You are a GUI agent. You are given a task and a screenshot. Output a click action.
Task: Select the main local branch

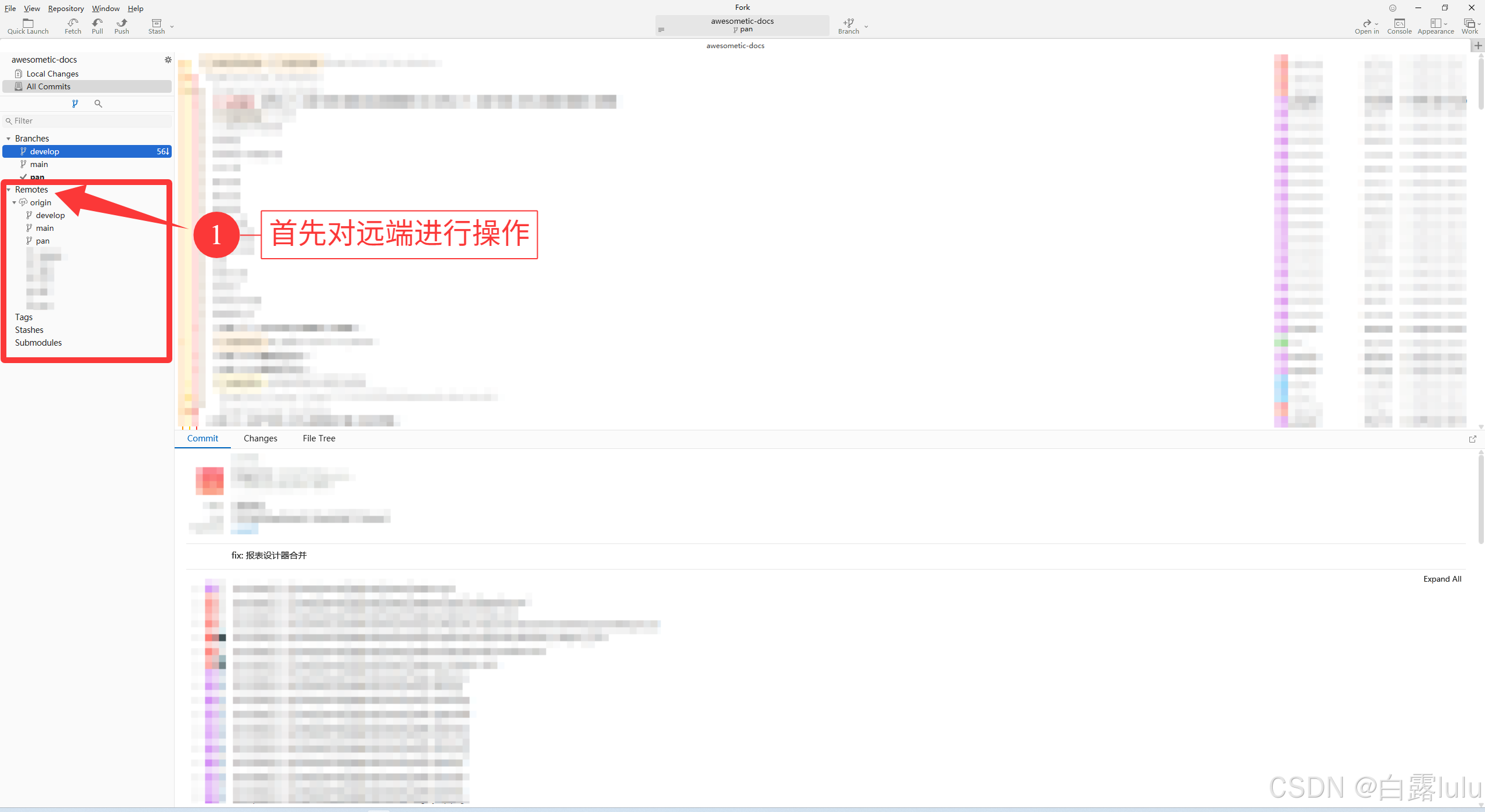coord(39,164)
